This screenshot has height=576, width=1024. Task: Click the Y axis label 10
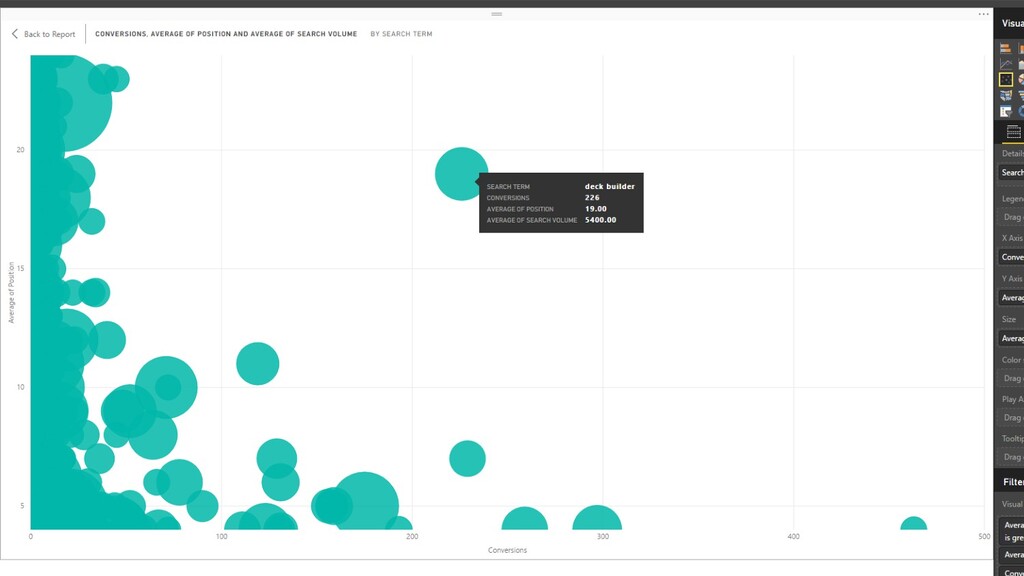[20, 387]
